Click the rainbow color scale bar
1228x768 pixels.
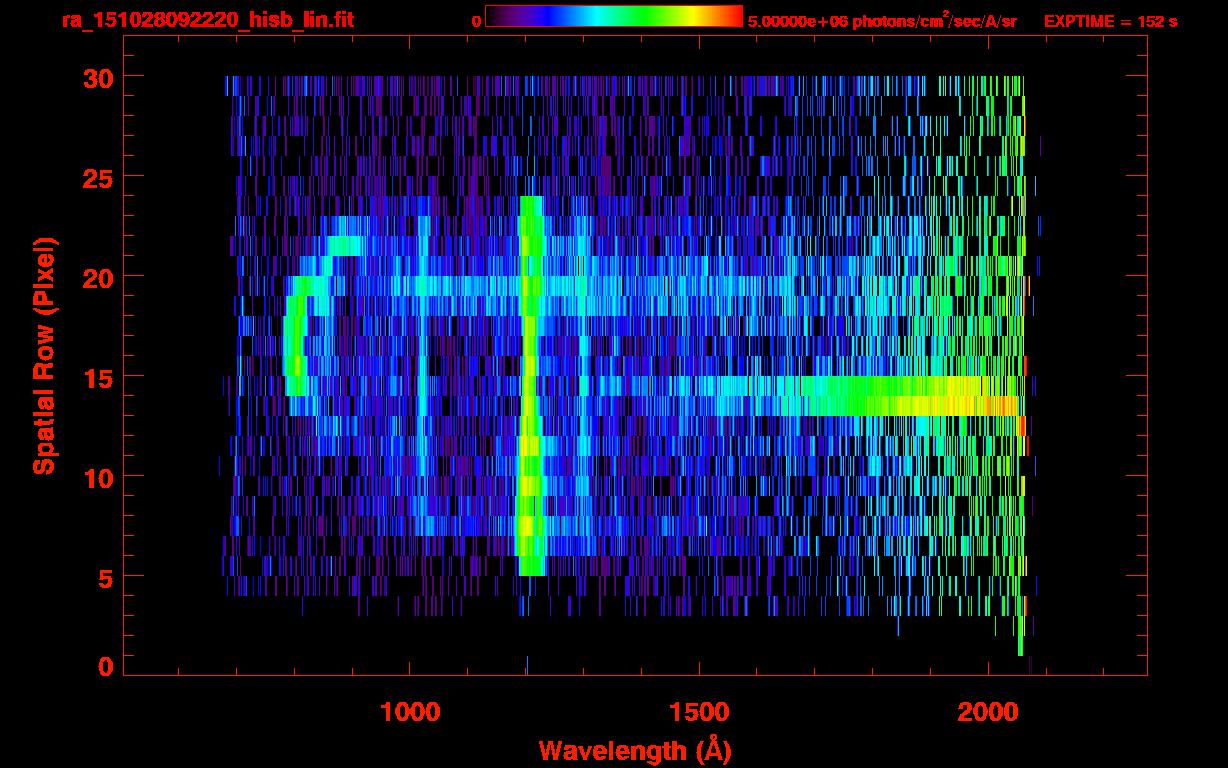(x=614, y=16)
